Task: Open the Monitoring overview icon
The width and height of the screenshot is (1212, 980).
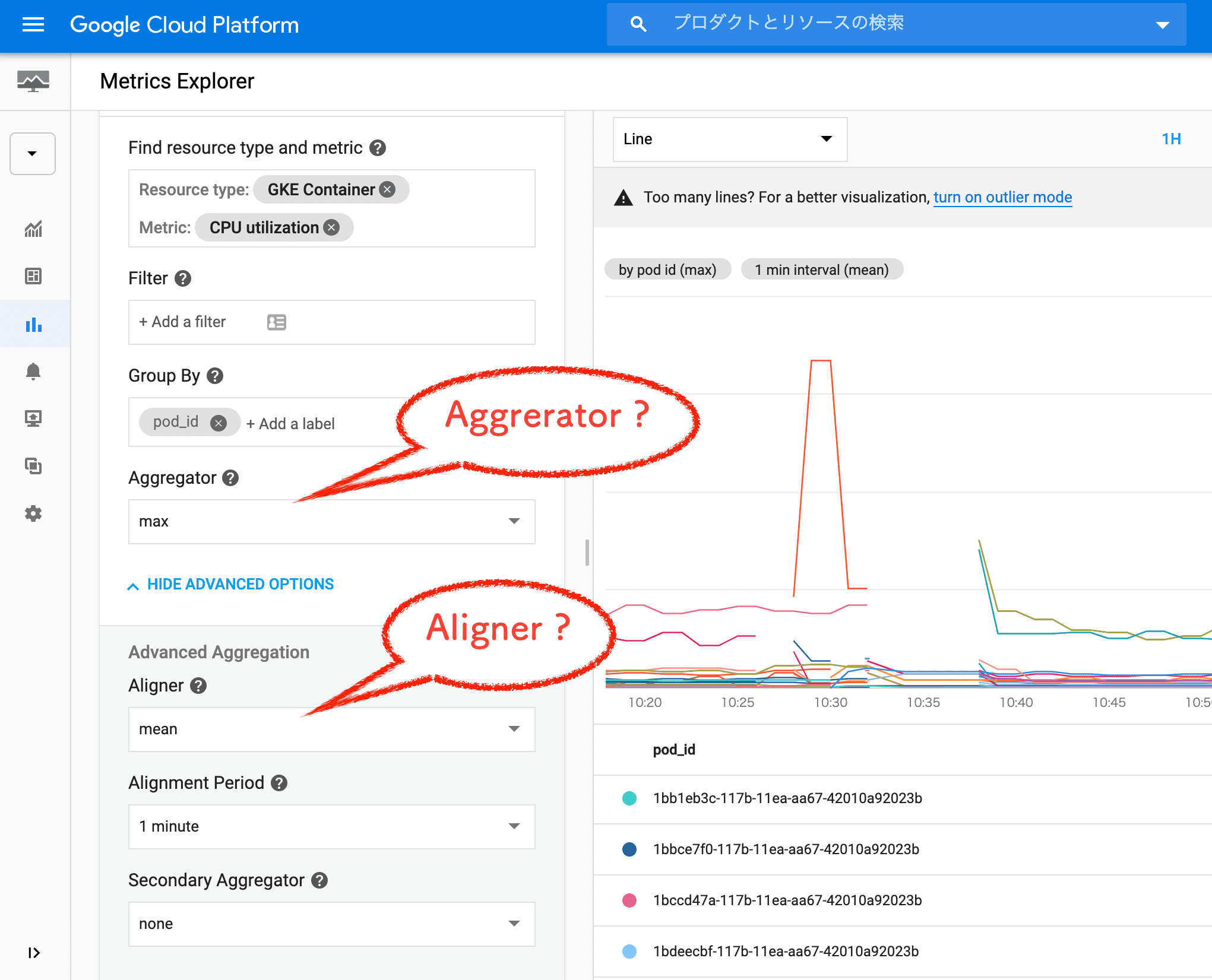Action: (x=33, y=81)
